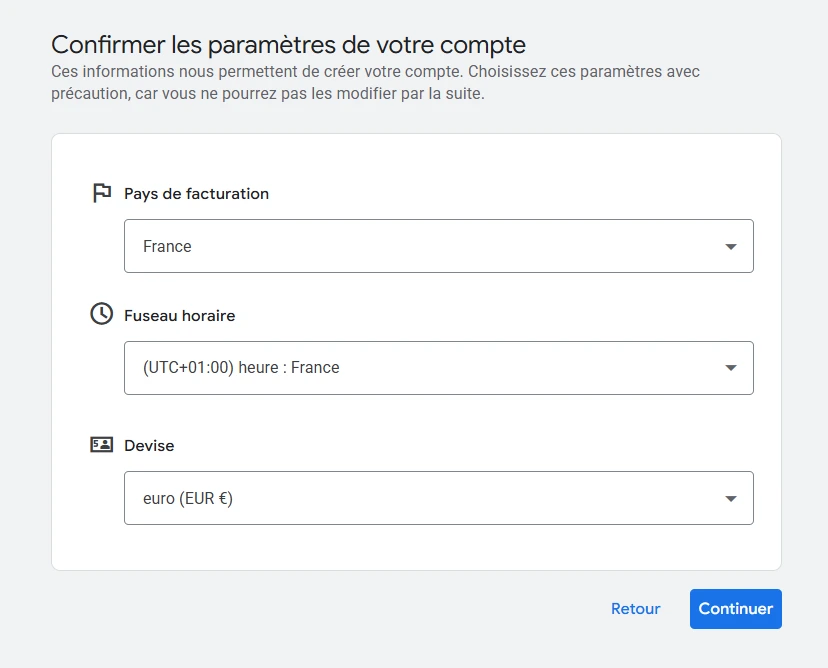Click the arrow in the euro currency field
828x668 pixels.
(x=731, y=499)
